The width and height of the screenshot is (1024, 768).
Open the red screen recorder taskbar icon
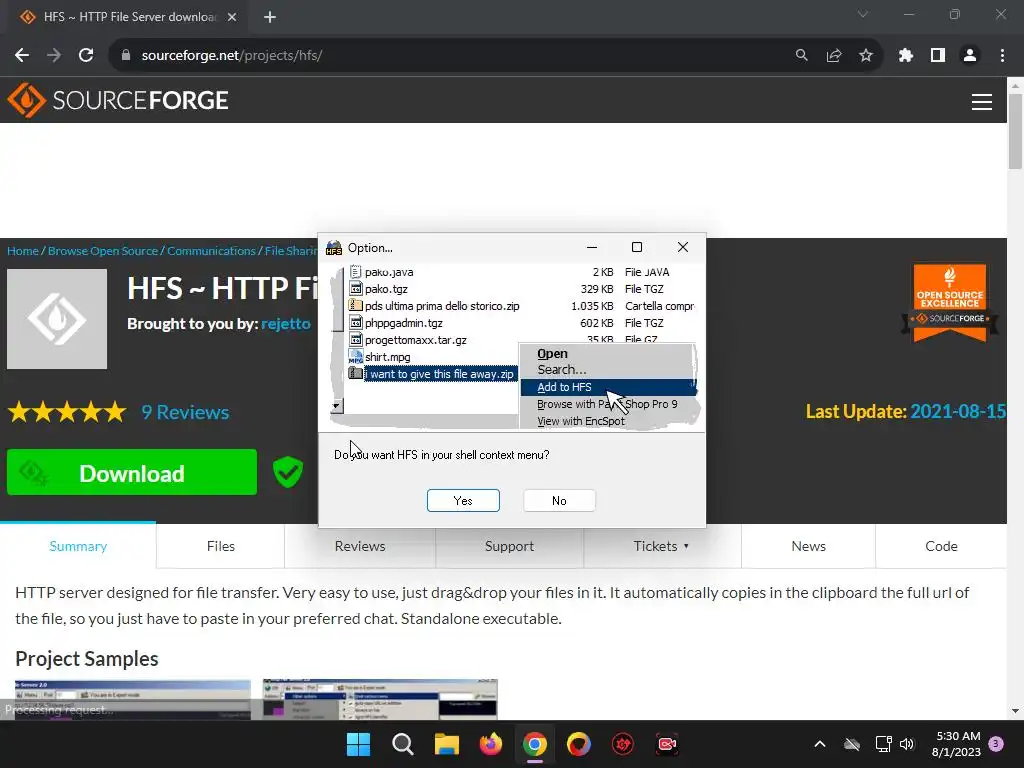(x=667, y=744)
